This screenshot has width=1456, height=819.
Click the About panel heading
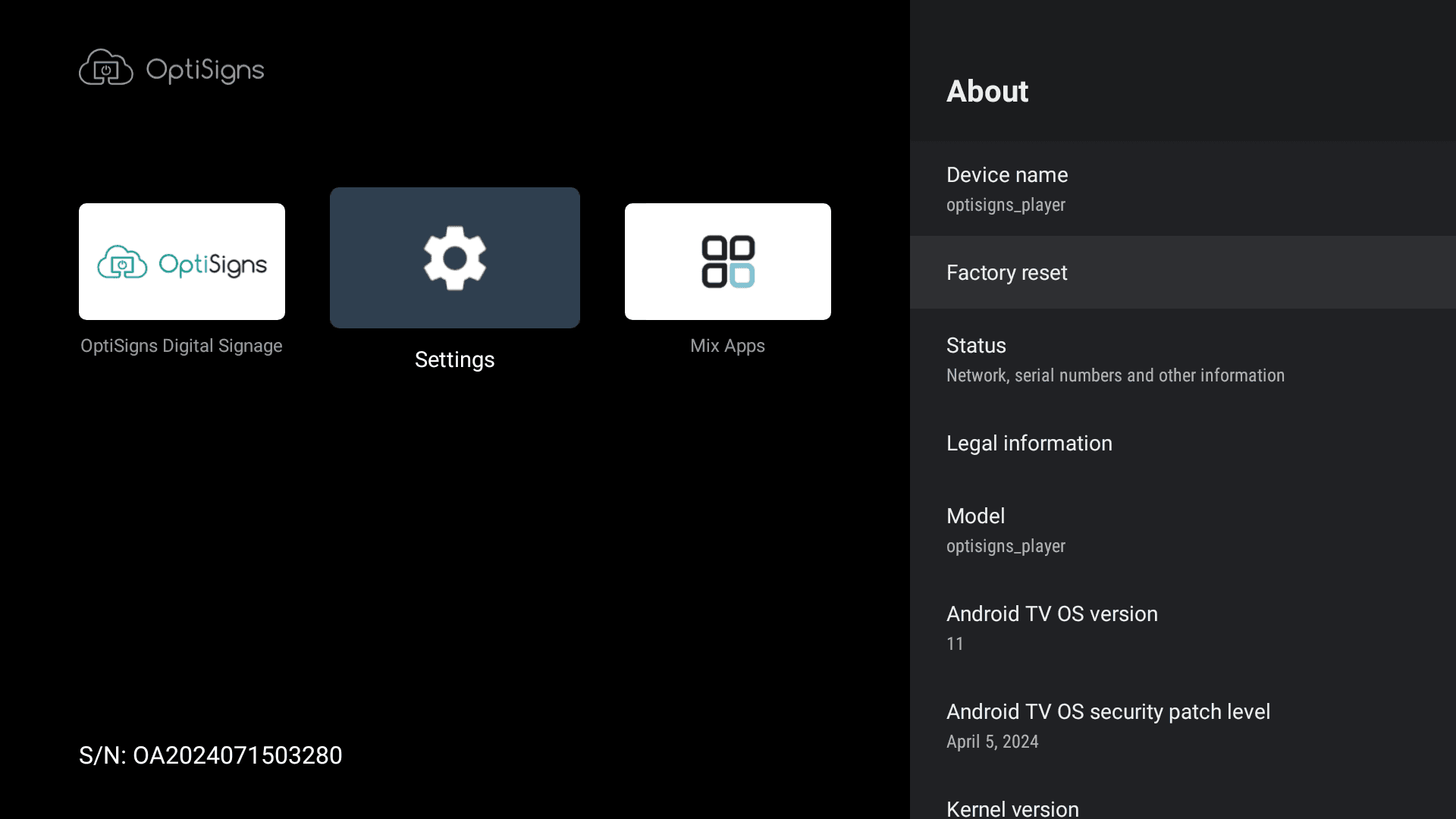[987, 92]
